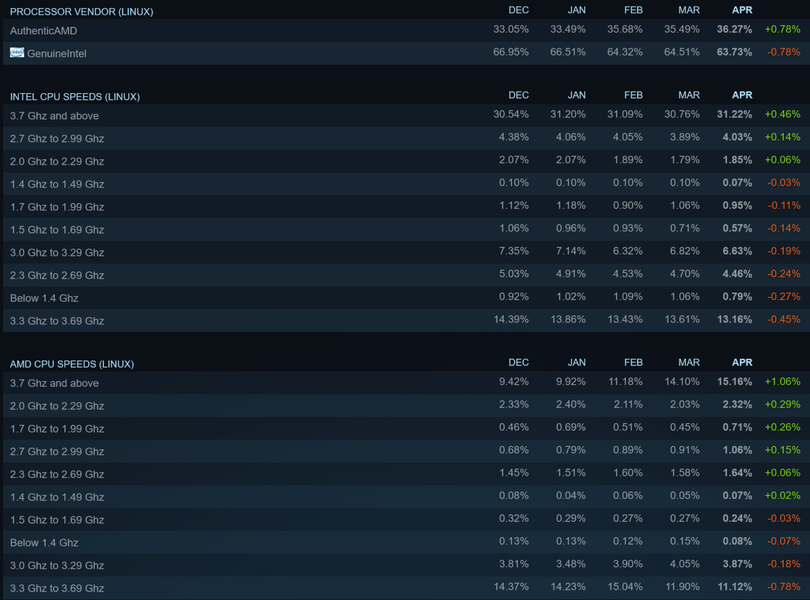
Task: Select the MAR column header in AMD CPU Speeds
Action: click(688, 362)
